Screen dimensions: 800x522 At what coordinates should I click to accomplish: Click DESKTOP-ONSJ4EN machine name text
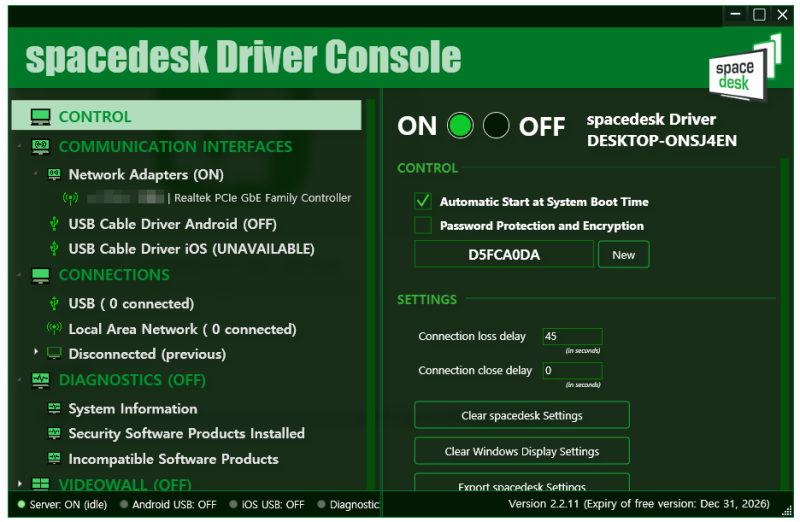coord(662,141)
